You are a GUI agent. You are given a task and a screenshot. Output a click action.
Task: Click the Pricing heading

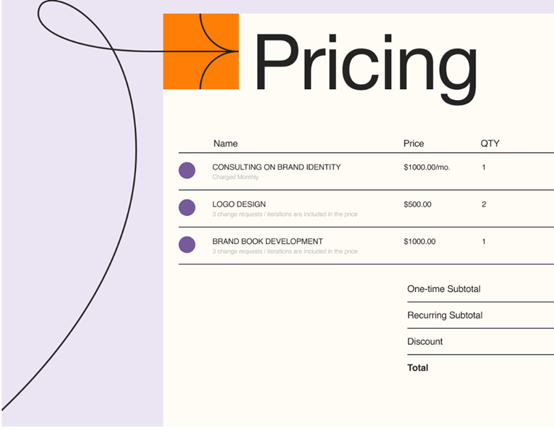tap(366, 67)
